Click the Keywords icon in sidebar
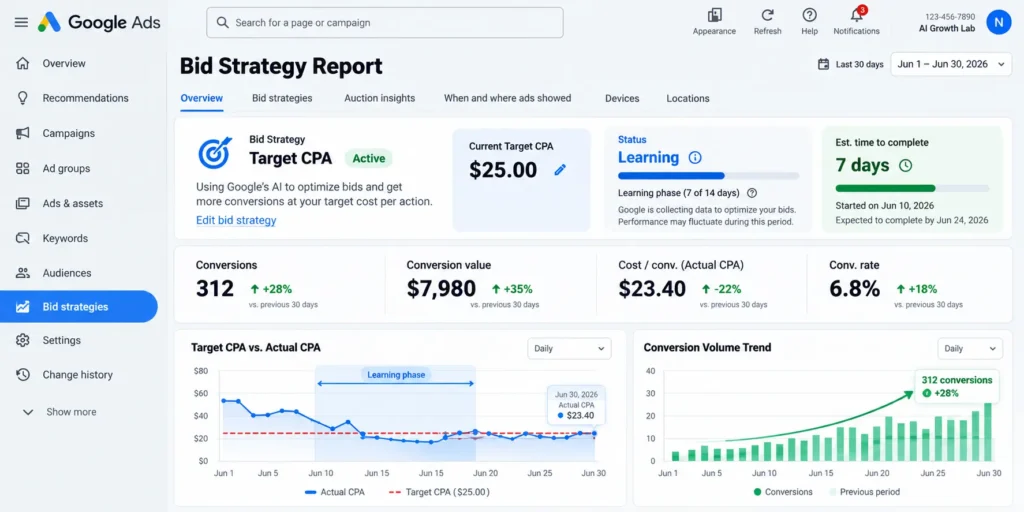This screenshot has height=512, width=1024. pos(23,238)
